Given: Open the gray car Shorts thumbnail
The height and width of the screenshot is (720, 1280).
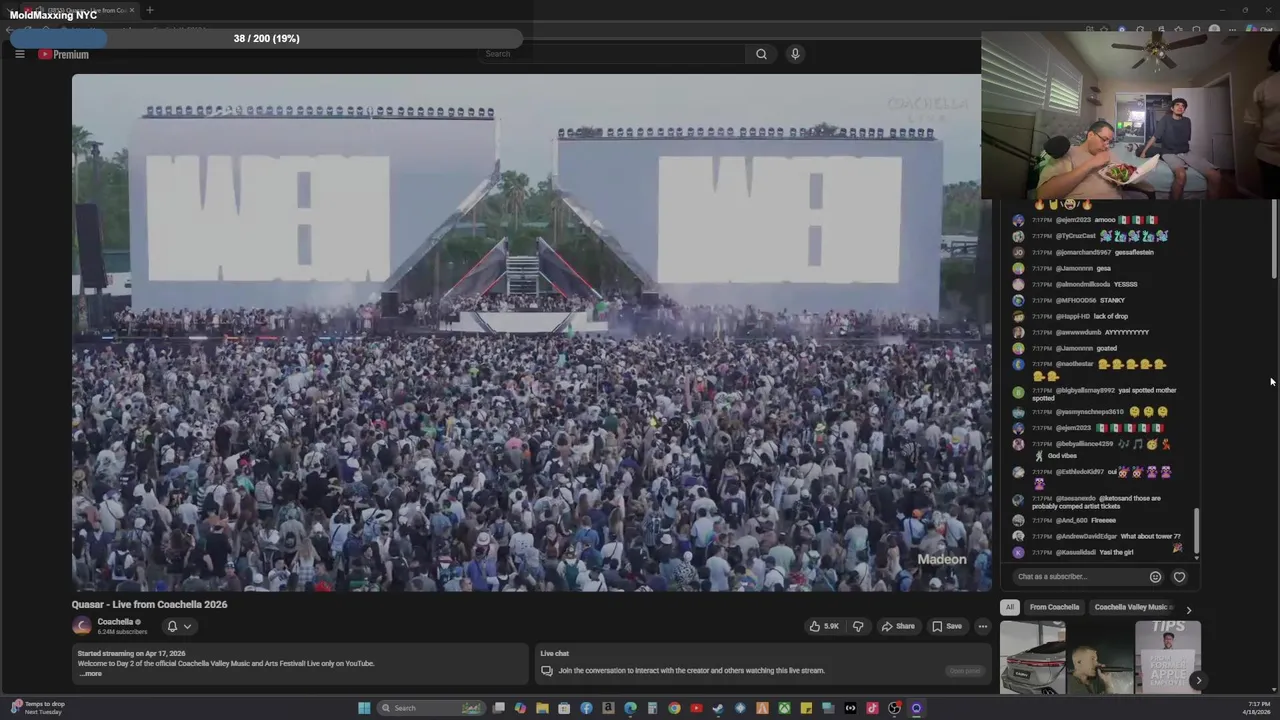Looking at the screenshot, I should coord(1033,657).
